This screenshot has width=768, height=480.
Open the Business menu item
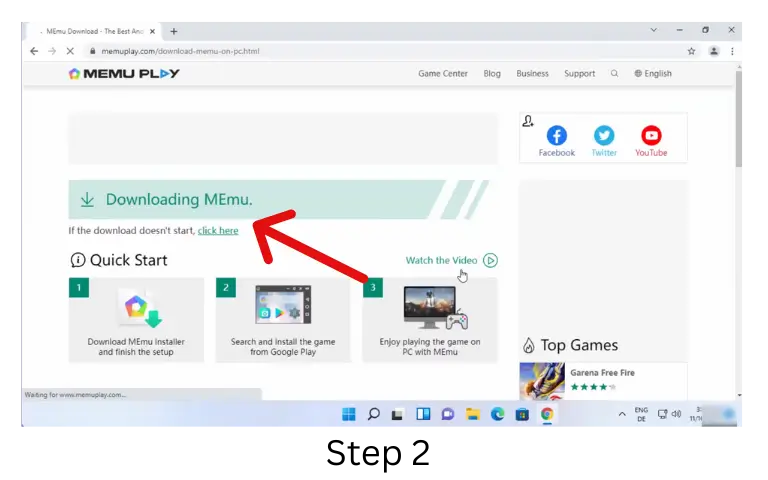(532, 73)
